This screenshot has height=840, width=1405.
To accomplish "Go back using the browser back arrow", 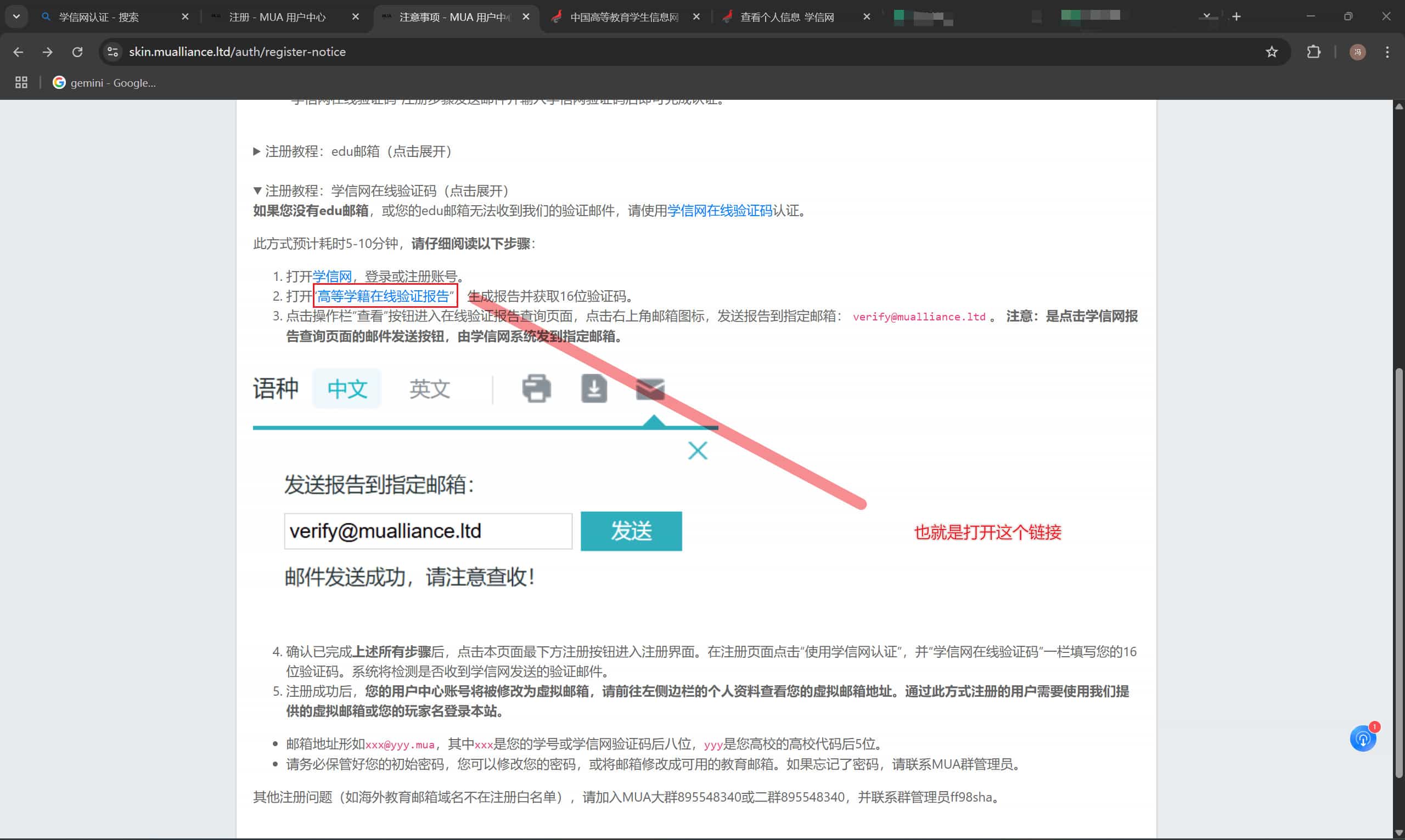I will [18, 52].
